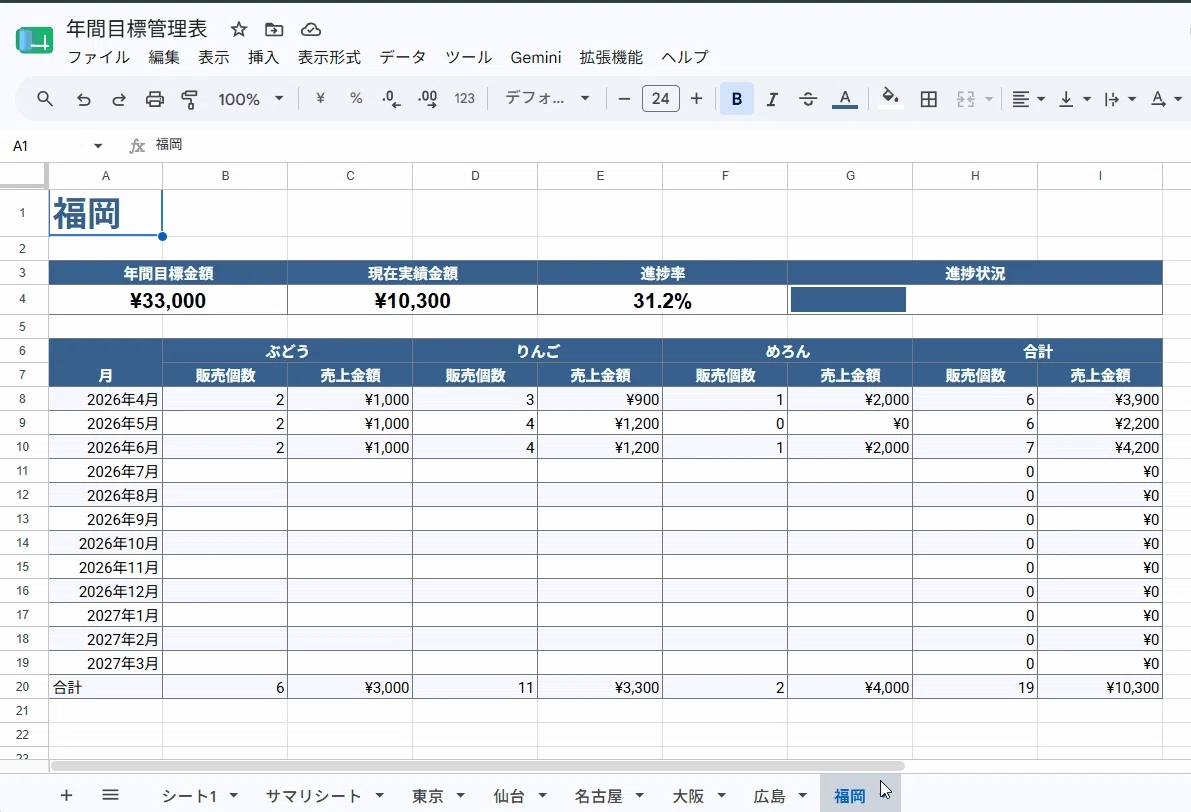This screenshot has width=1191, height=812.
Task: Decrease decimal places button
Action: pyautogui.click(x=391, y=99)
